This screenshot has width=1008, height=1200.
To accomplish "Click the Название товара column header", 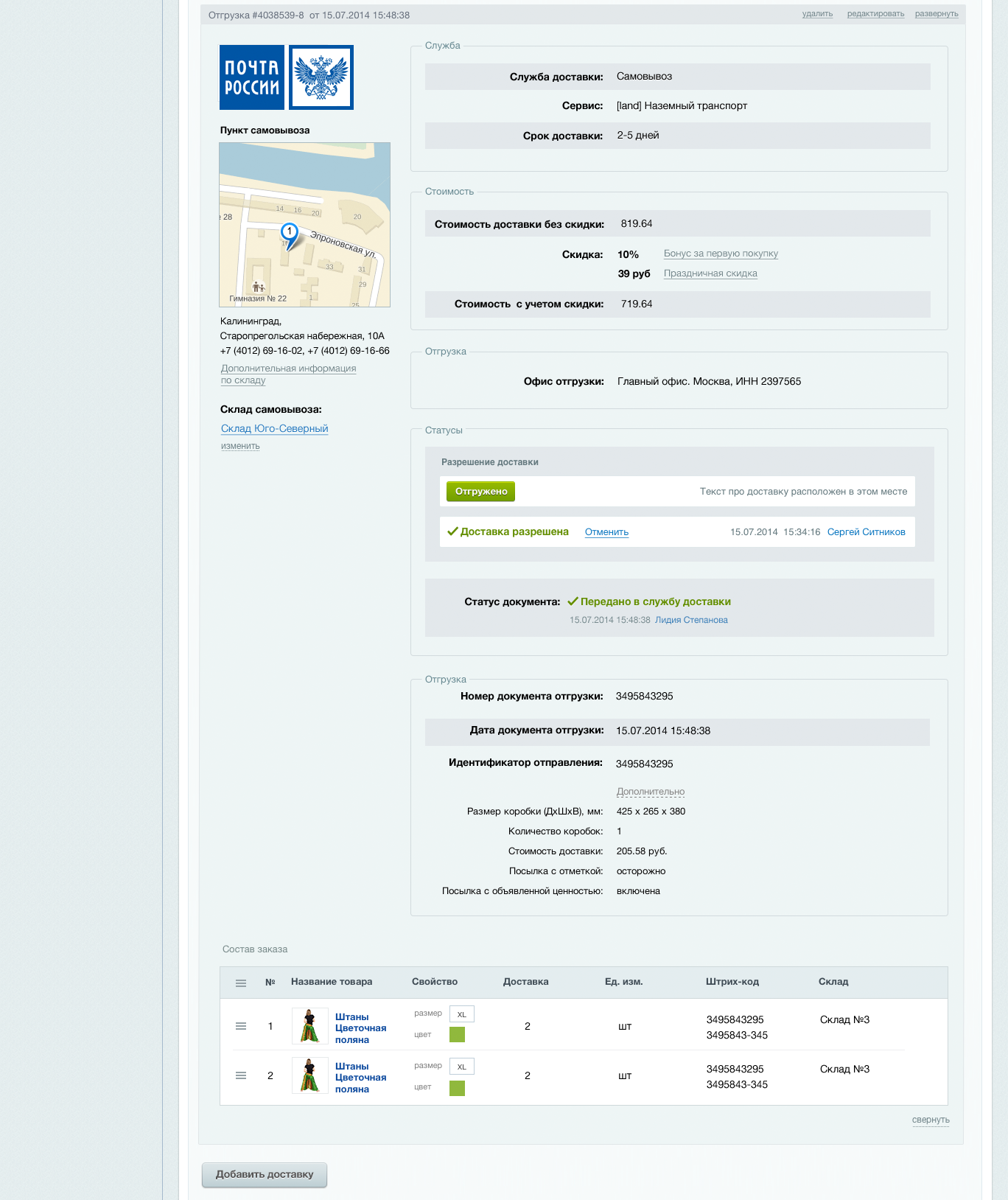I will (x=332, y=982).
